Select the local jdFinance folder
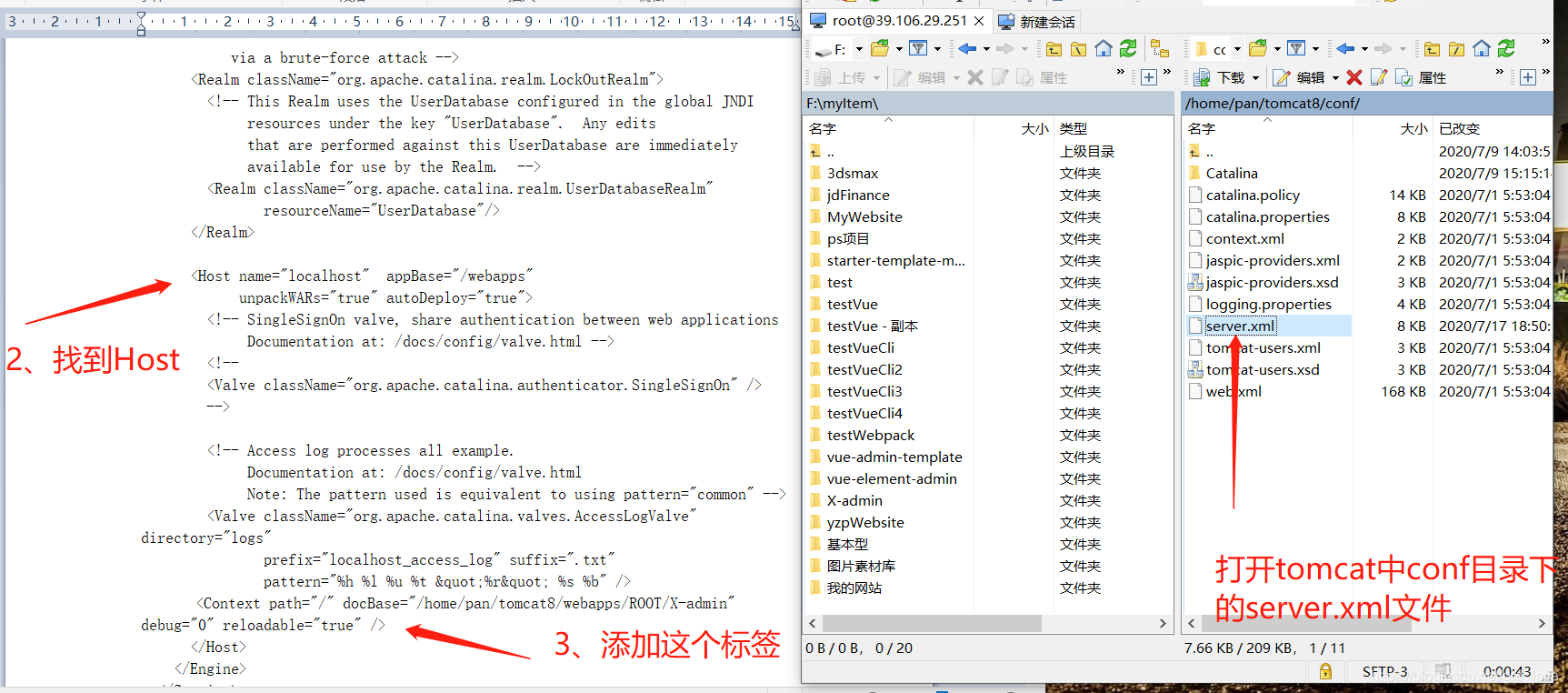 (857, 195)
